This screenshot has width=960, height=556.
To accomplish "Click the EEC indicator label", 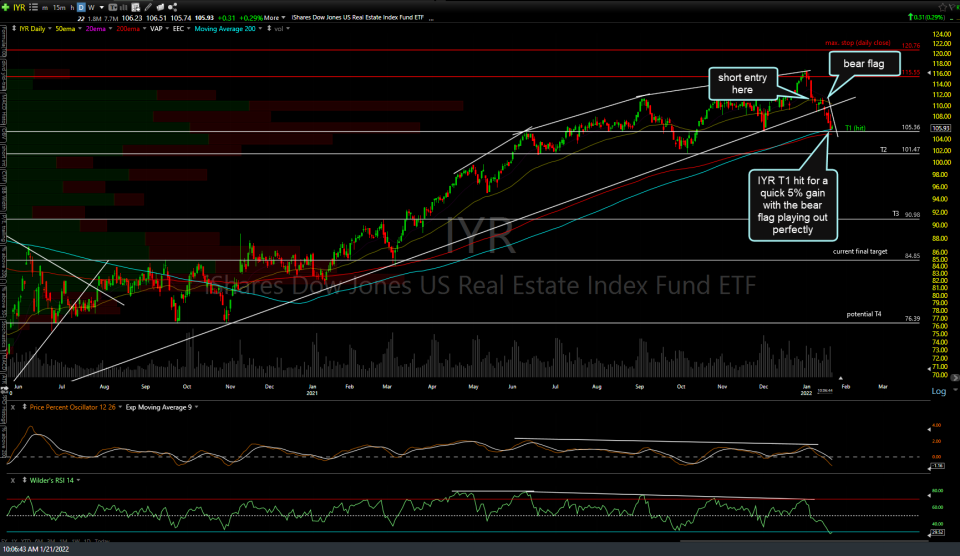I will 178,28.
